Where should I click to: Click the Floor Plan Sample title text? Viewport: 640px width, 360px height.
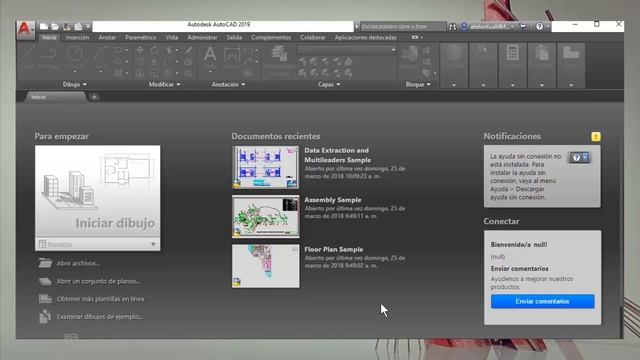coord(333,249)
